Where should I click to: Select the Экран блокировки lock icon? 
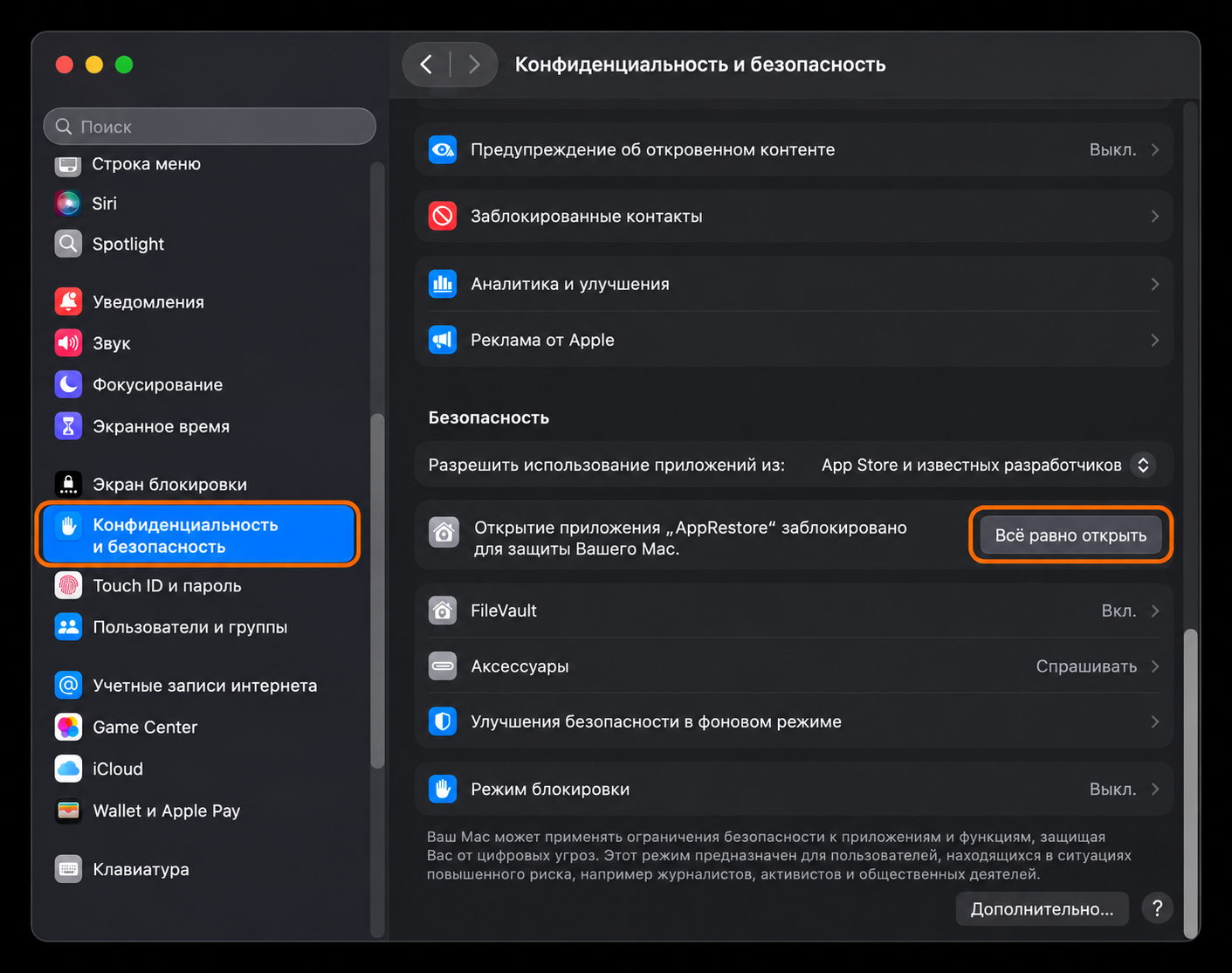[68, 484]
